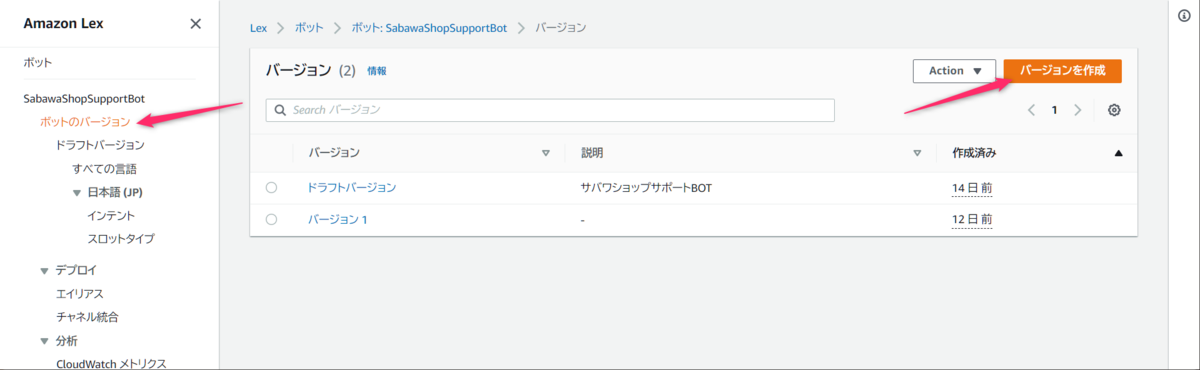Open table preferences gear icon

[x=1114, y=110]
